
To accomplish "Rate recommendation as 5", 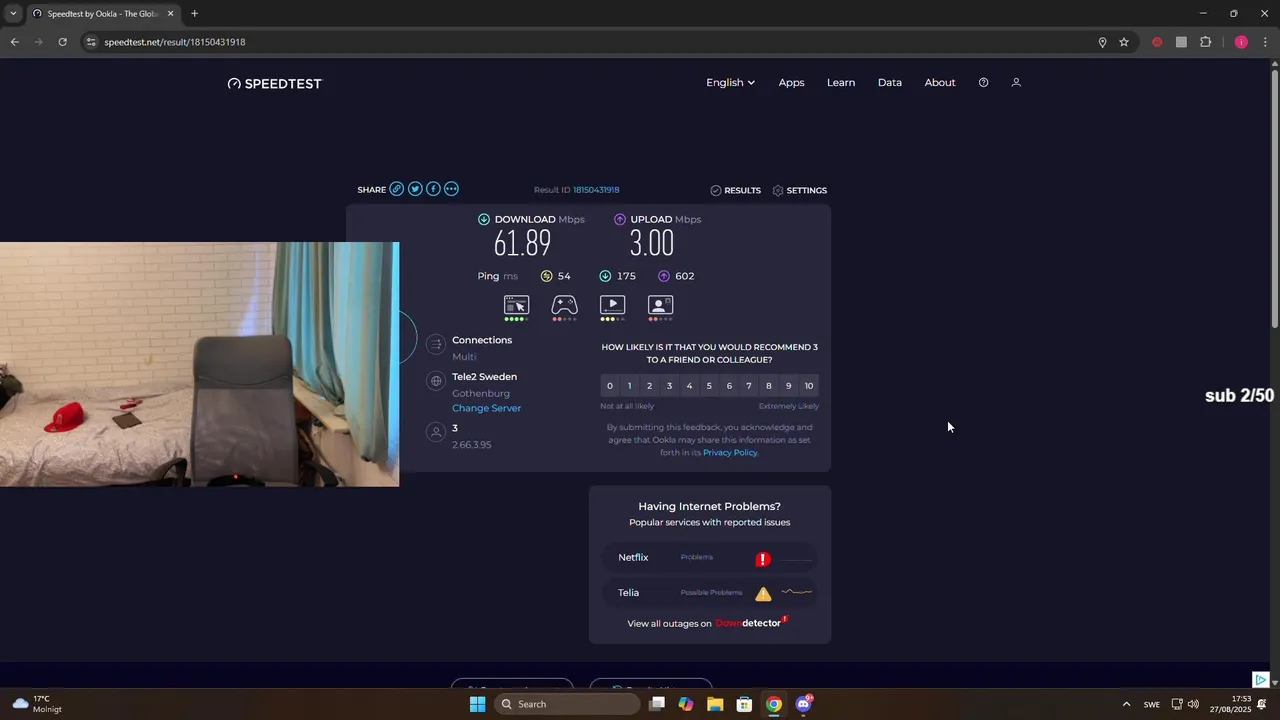I will pos(709,386).
